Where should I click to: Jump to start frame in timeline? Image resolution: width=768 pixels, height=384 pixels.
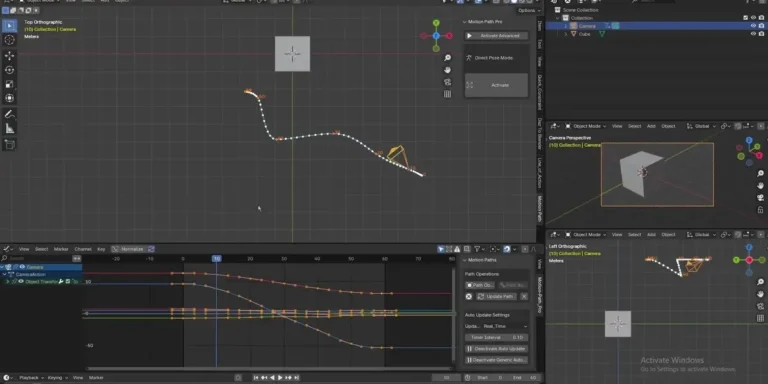click(x=256, y=378)
